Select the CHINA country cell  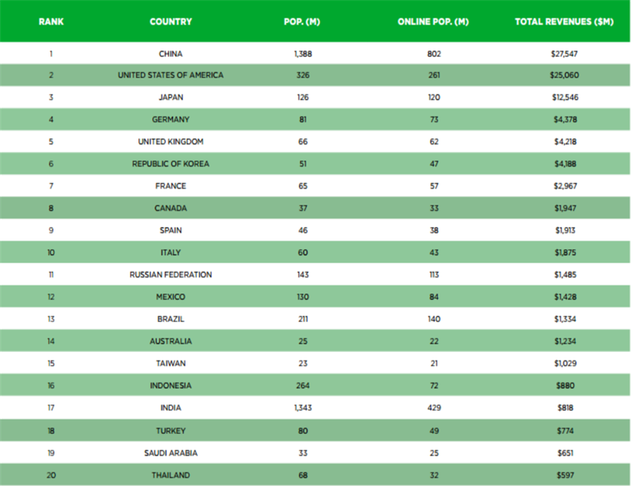click(171, 54)
